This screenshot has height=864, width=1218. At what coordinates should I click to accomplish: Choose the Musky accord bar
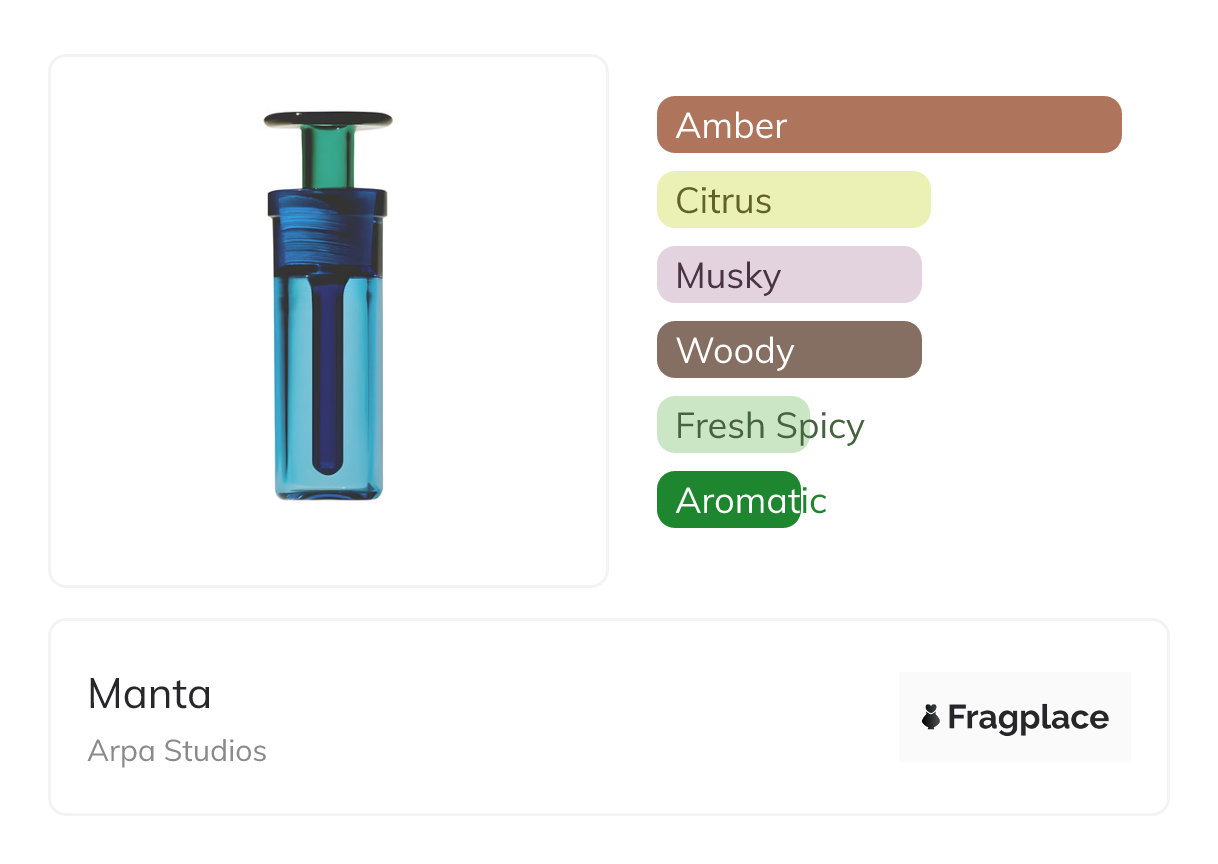(x=788, y=275)
